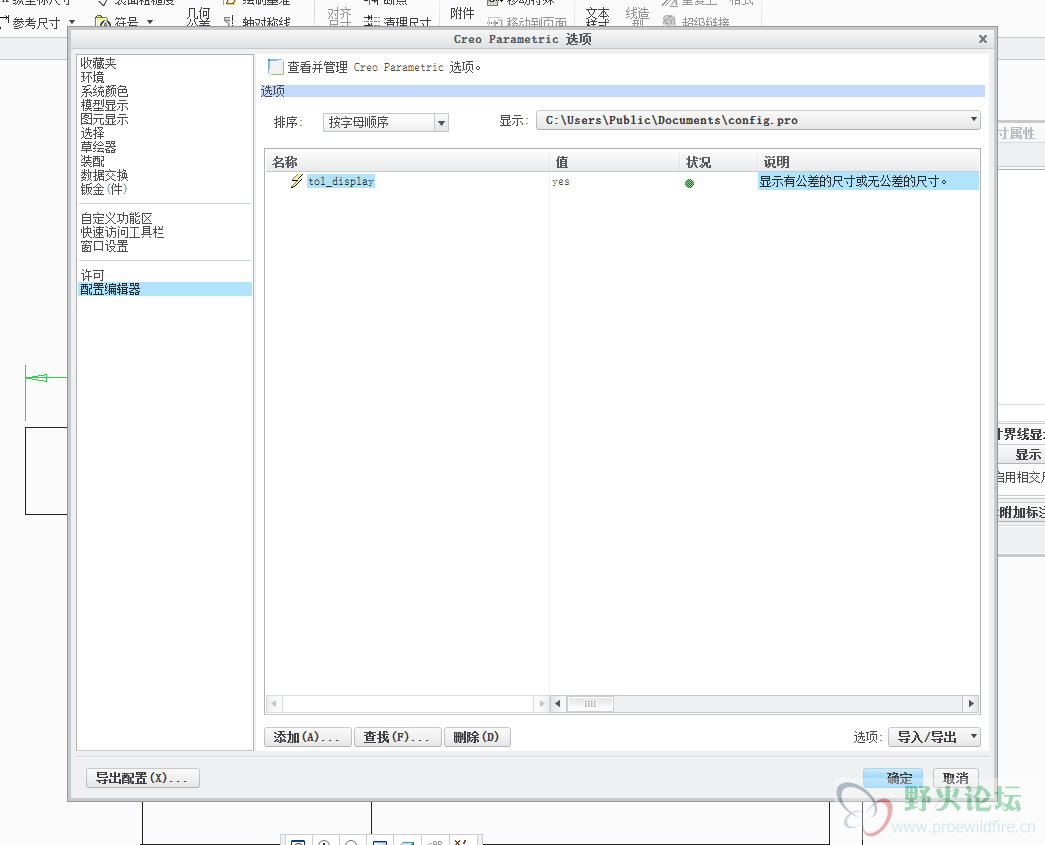Select the 数据交换 category
Image resolution: width=1045 pixels, height=845 pixels.
[x=104, y=175]
